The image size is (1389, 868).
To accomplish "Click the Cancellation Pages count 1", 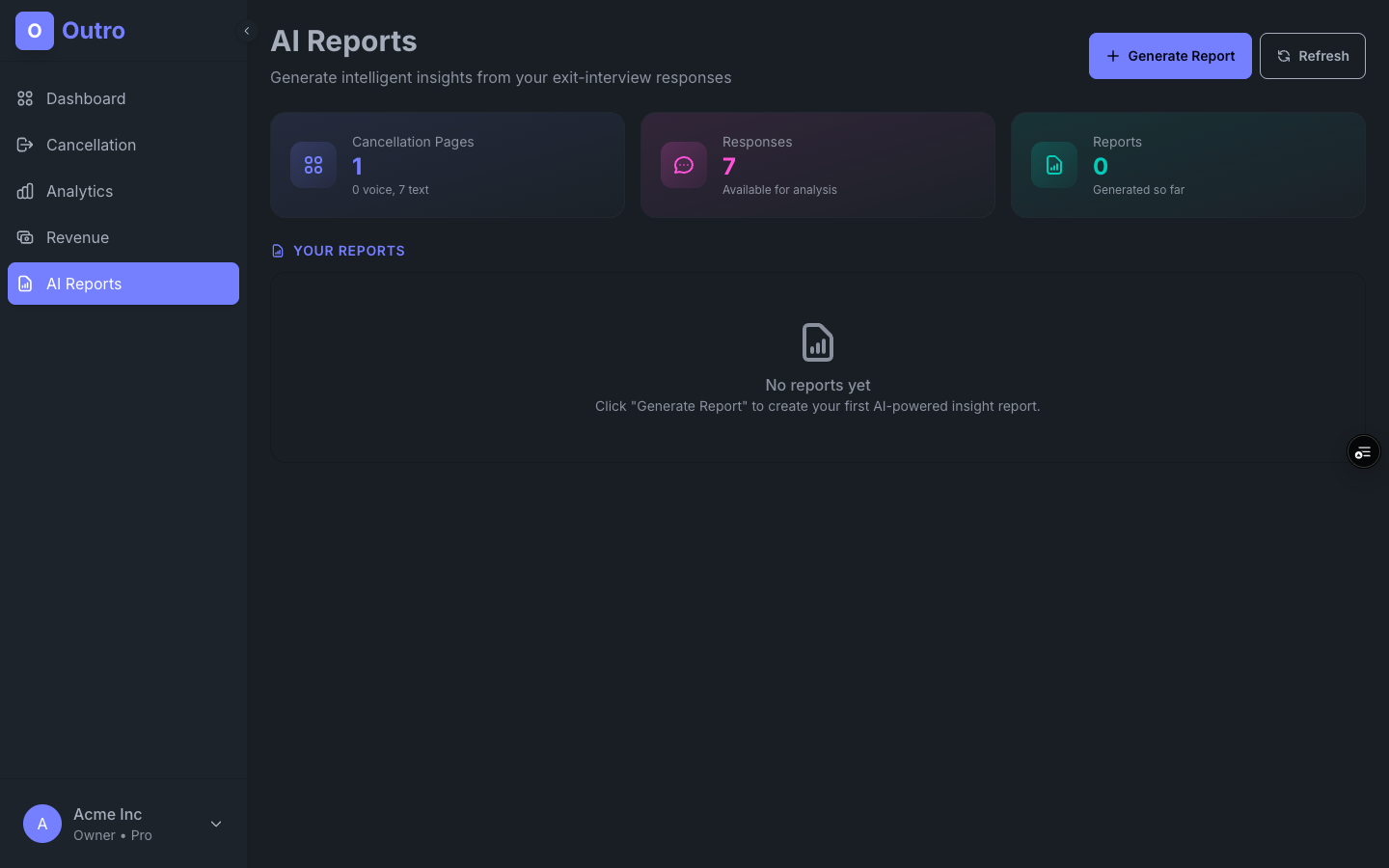I will tap(358, 166).
